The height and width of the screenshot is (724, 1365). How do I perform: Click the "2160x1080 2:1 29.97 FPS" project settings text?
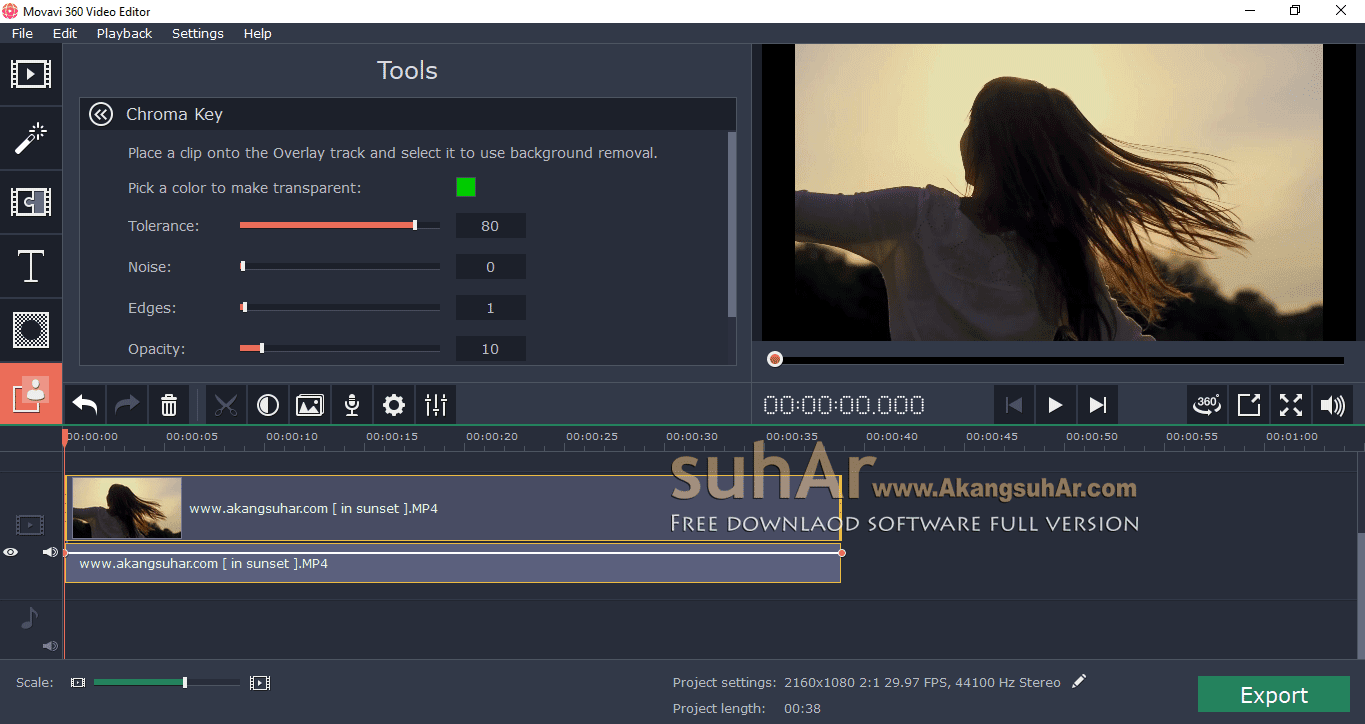click(x=869, y=683)
